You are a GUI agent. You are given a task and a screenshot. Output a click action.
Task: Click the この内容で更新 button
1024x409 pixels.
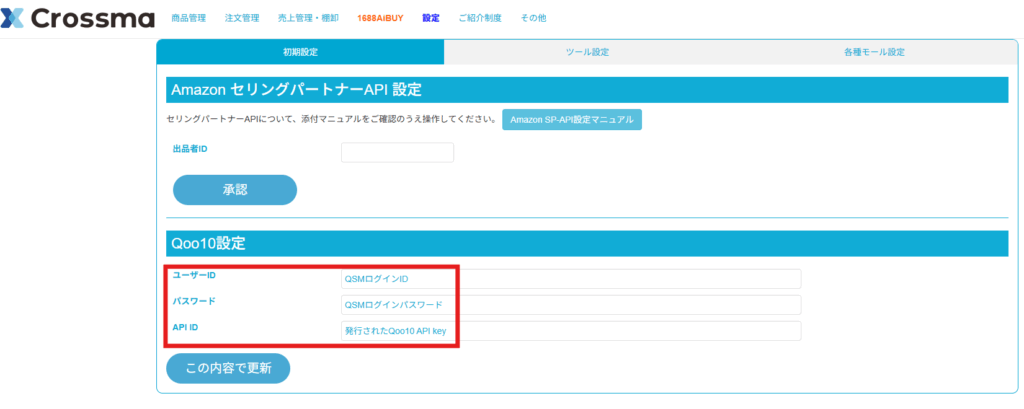(x=229, y=368)
